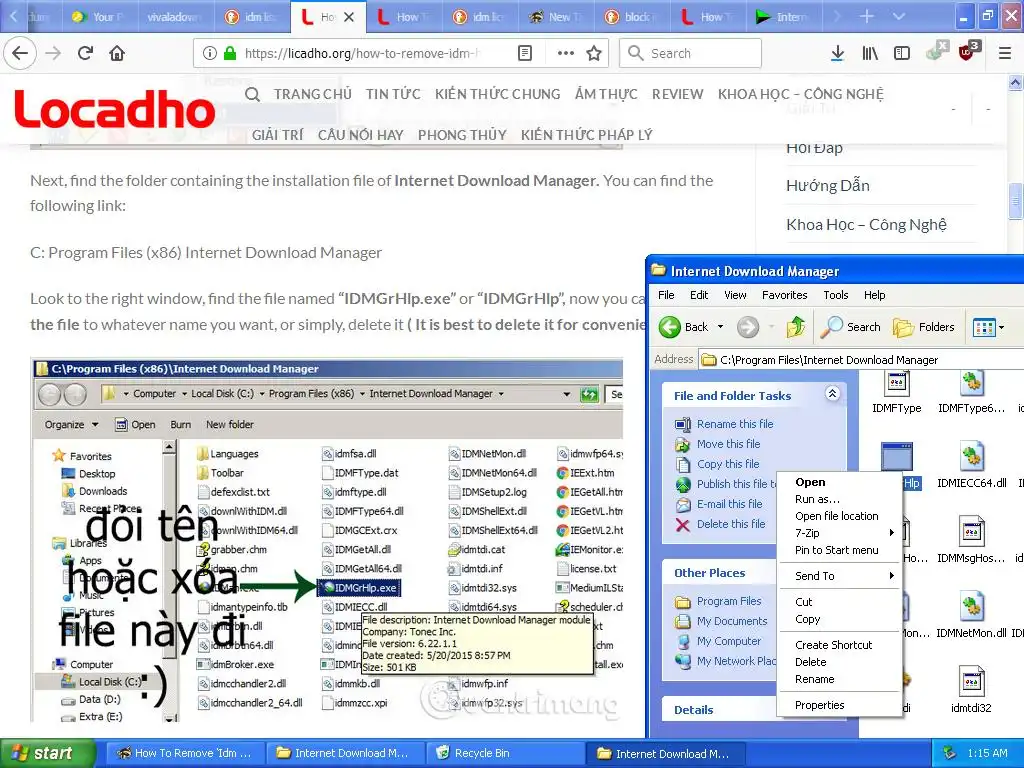This screenshot has height=768, width=1024.
Task: Open ẨM THỰC navigation link
Action: 606,94
